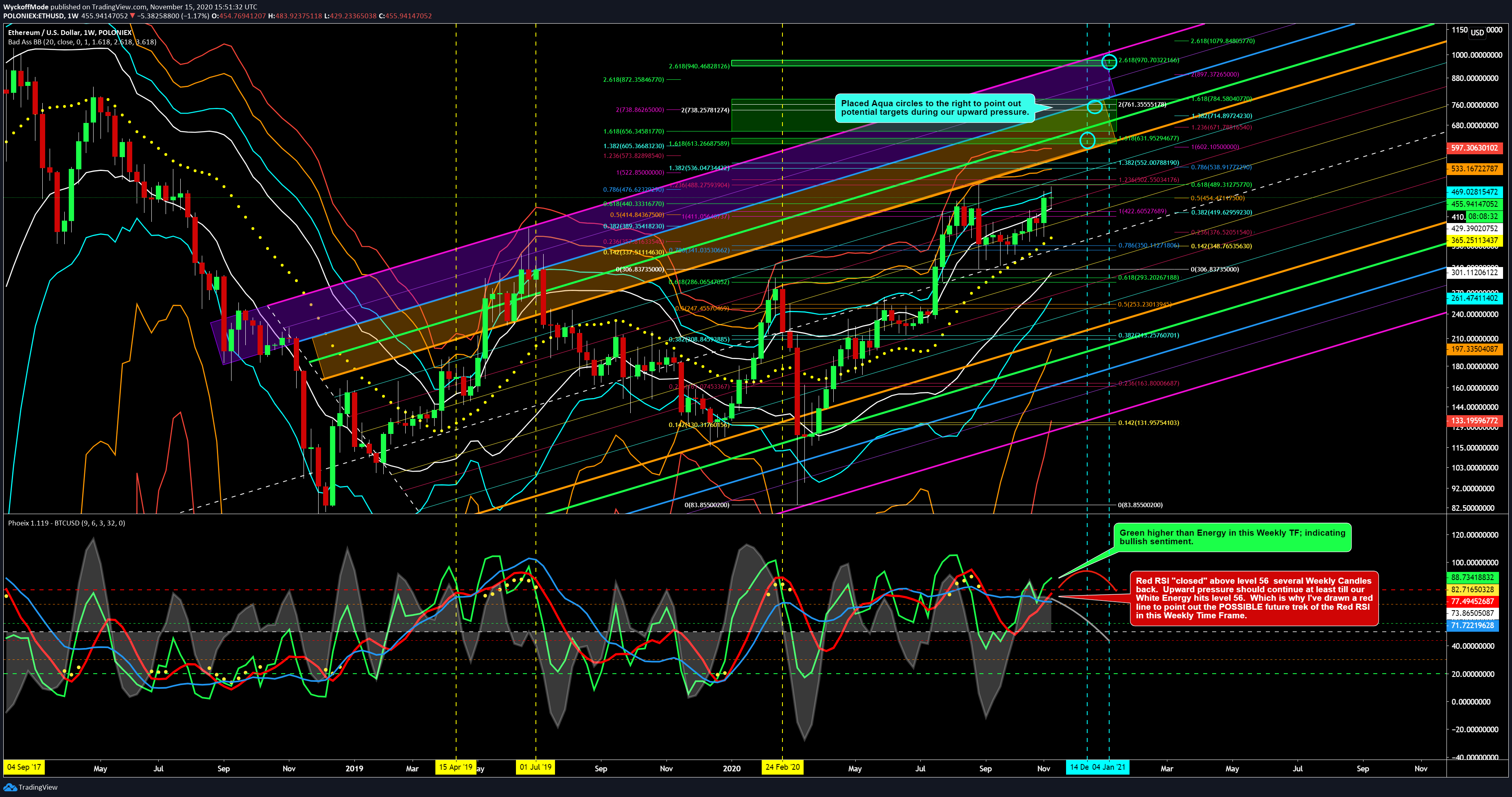Click the 'Ethereum / U.S. Dollar, 1W, POLONIEX' title

pos(70,33)
